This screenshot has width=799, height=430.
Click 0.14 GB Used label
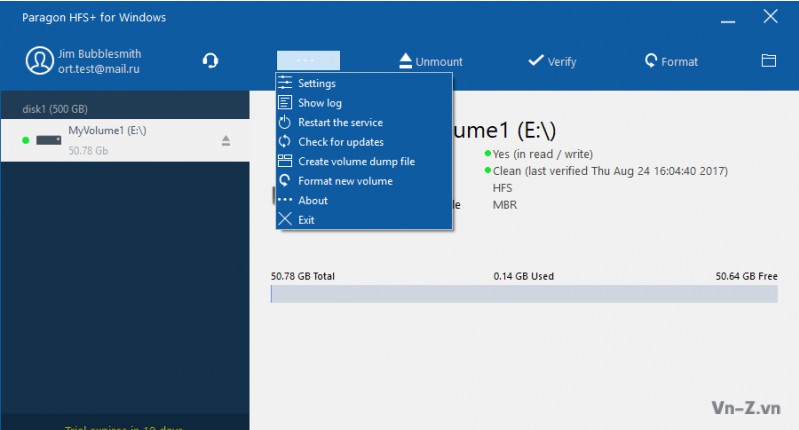click(523, 276)
